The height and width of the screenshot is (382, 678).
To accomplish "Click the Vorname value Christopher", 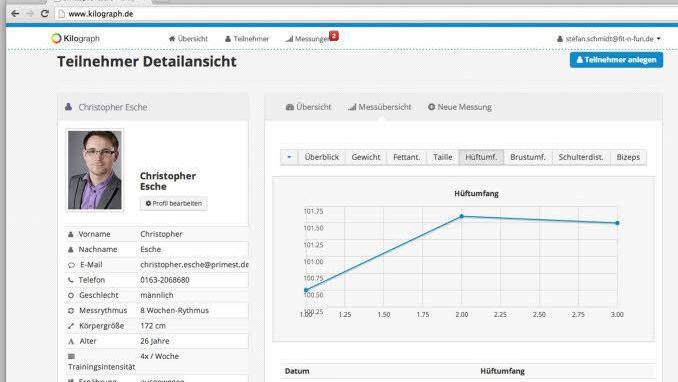I will click(x=161, y=234).
